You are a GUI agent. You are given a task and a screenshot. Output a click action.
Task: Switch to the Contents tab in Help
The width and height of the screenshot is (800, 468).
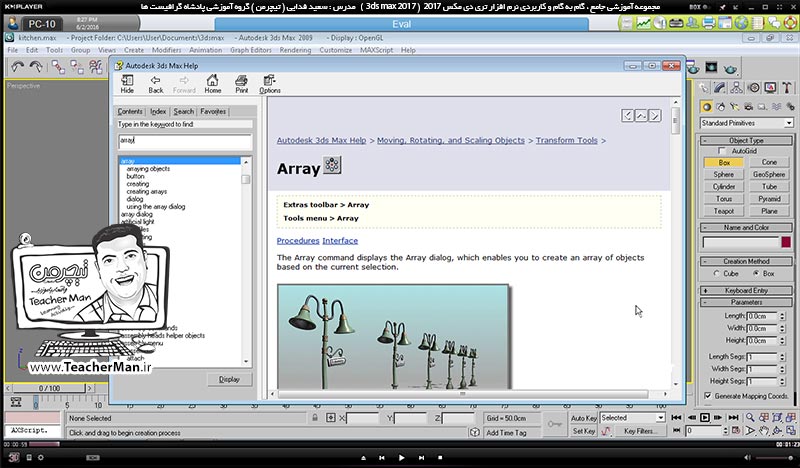[130, 111]
